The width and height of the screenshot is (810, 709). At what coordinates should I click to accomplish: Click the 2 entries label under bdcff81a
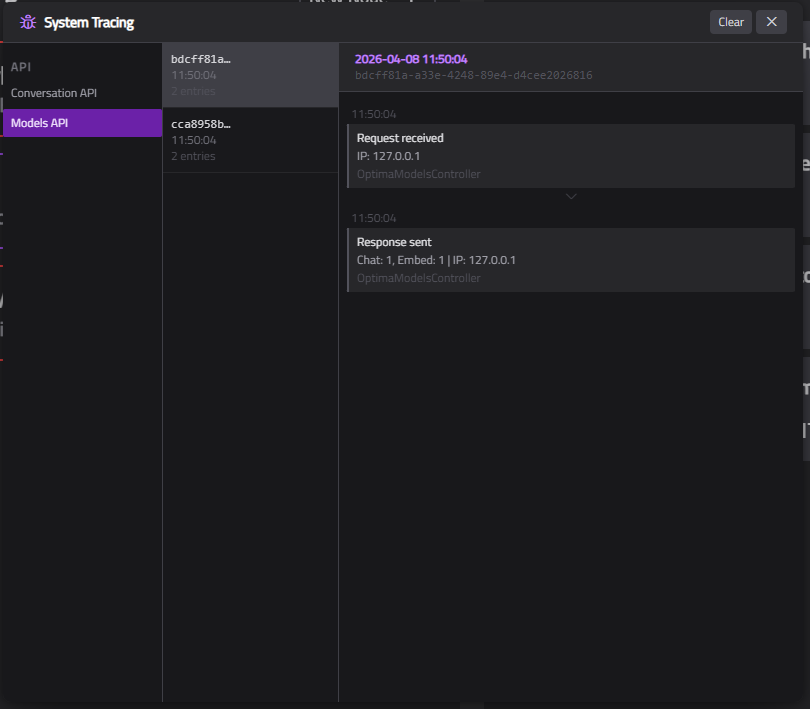pyautogui.click(x=193, y=91)
